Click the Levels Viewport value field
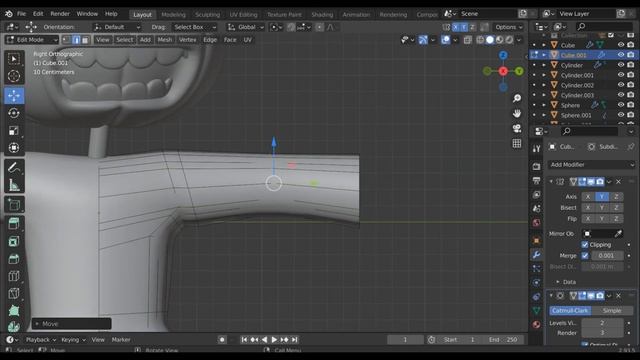Viewport: 640px width, 360px height. pos(602,323)
